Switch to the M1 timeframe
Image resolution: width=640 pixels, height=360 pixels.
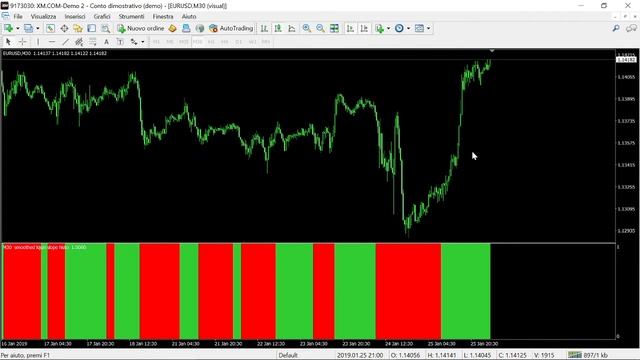[156, 42]
